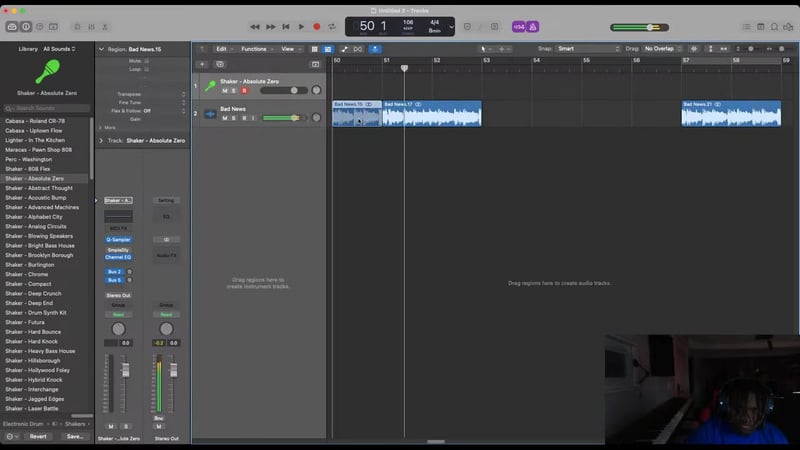The image size is (800, 450).
Task: Open the Note Pads button
Action: (760, 27)
